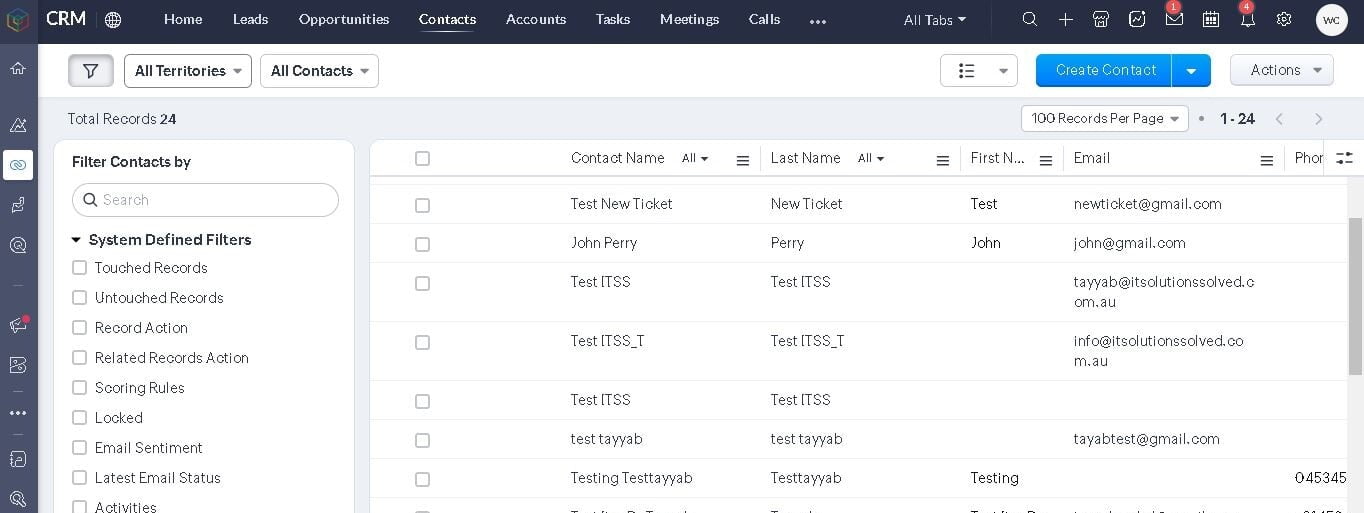Open the column settings icon at table right
Screen dimensions: 1364x513
tap(1344, 158)
